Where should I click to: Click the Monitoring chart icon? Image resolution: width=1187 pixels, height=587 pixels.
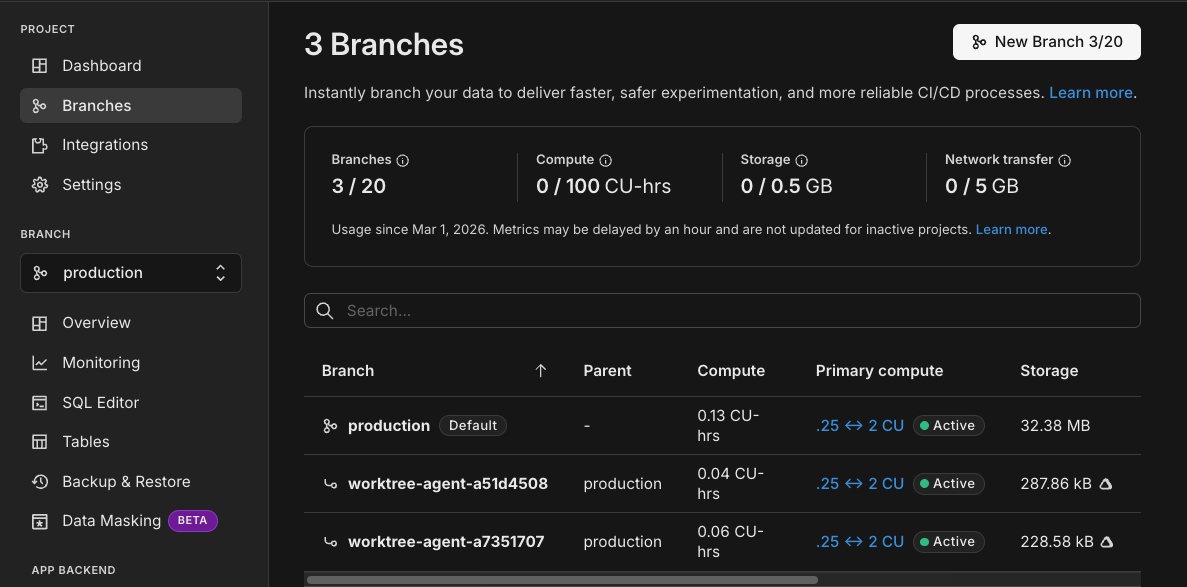point(39,363)
